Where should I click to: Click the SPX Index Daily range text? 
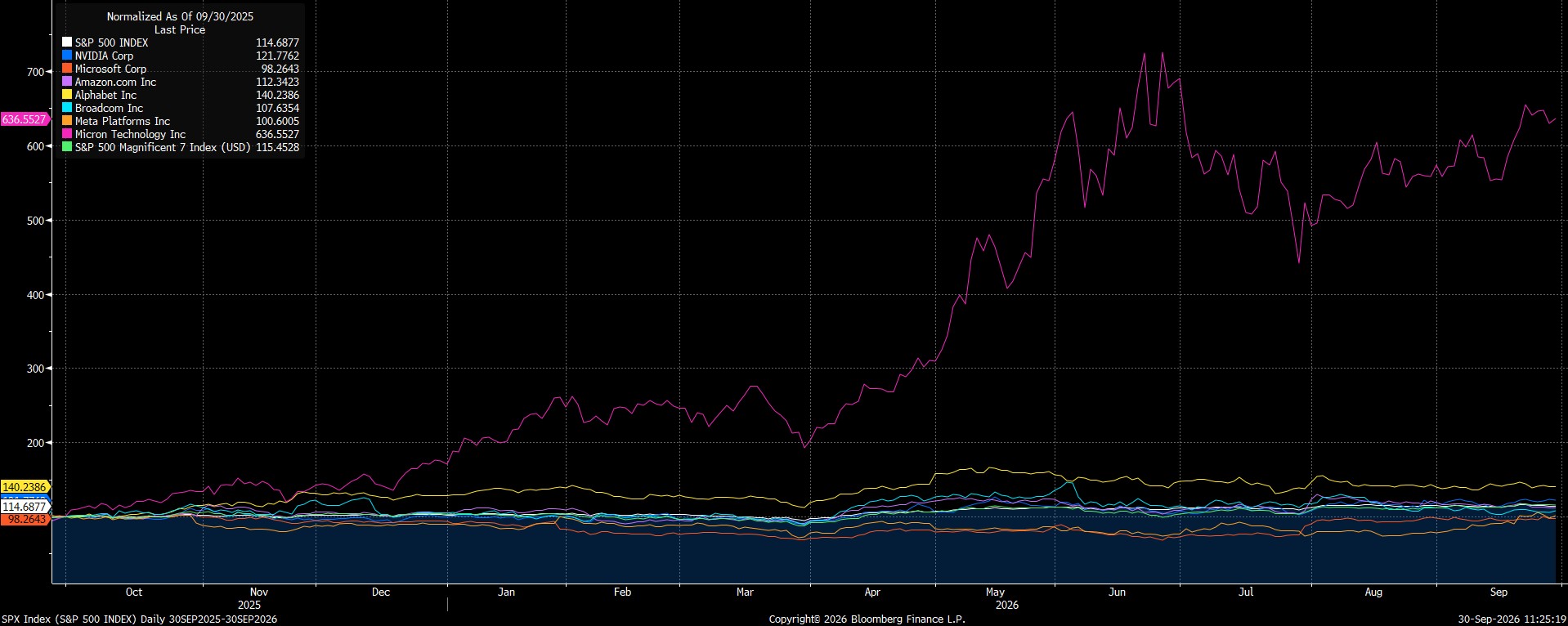[139, 619]
